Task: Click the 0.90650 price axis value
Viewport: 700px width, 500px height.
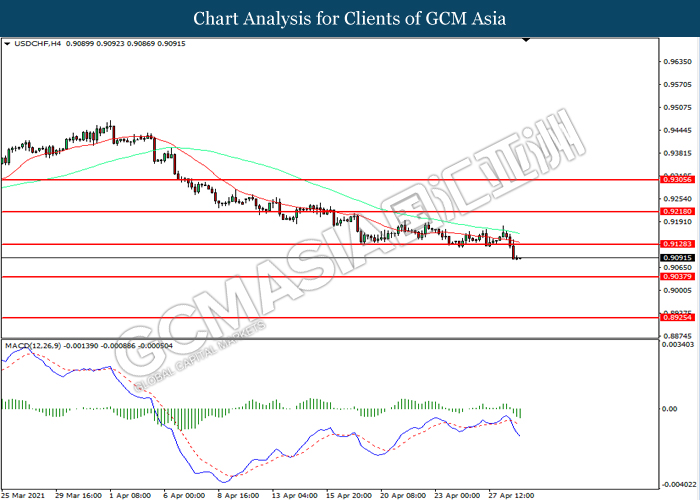Action: click(x=677, y=267)
